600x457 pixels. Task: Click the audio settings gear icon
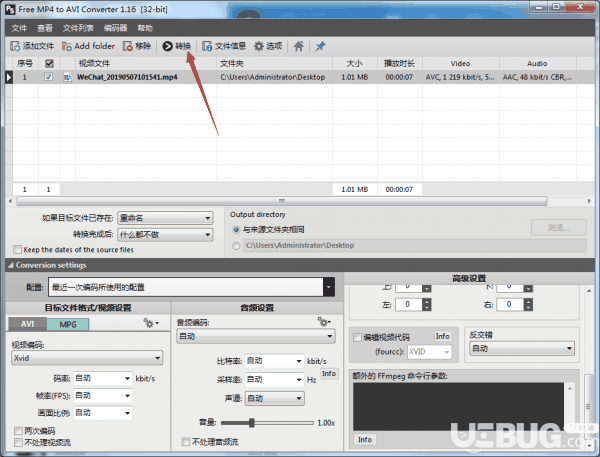pyautogui.click(x=324, y=322)
